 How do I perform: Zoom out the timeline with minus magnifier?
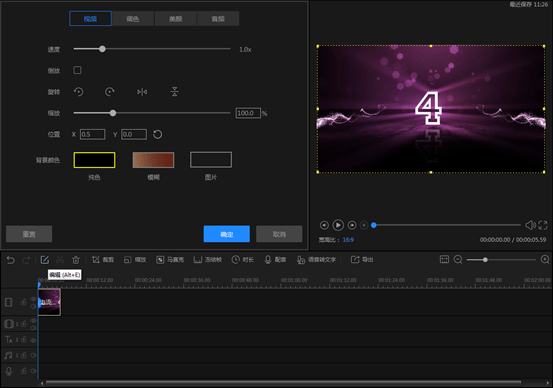[x=458, y=260]
